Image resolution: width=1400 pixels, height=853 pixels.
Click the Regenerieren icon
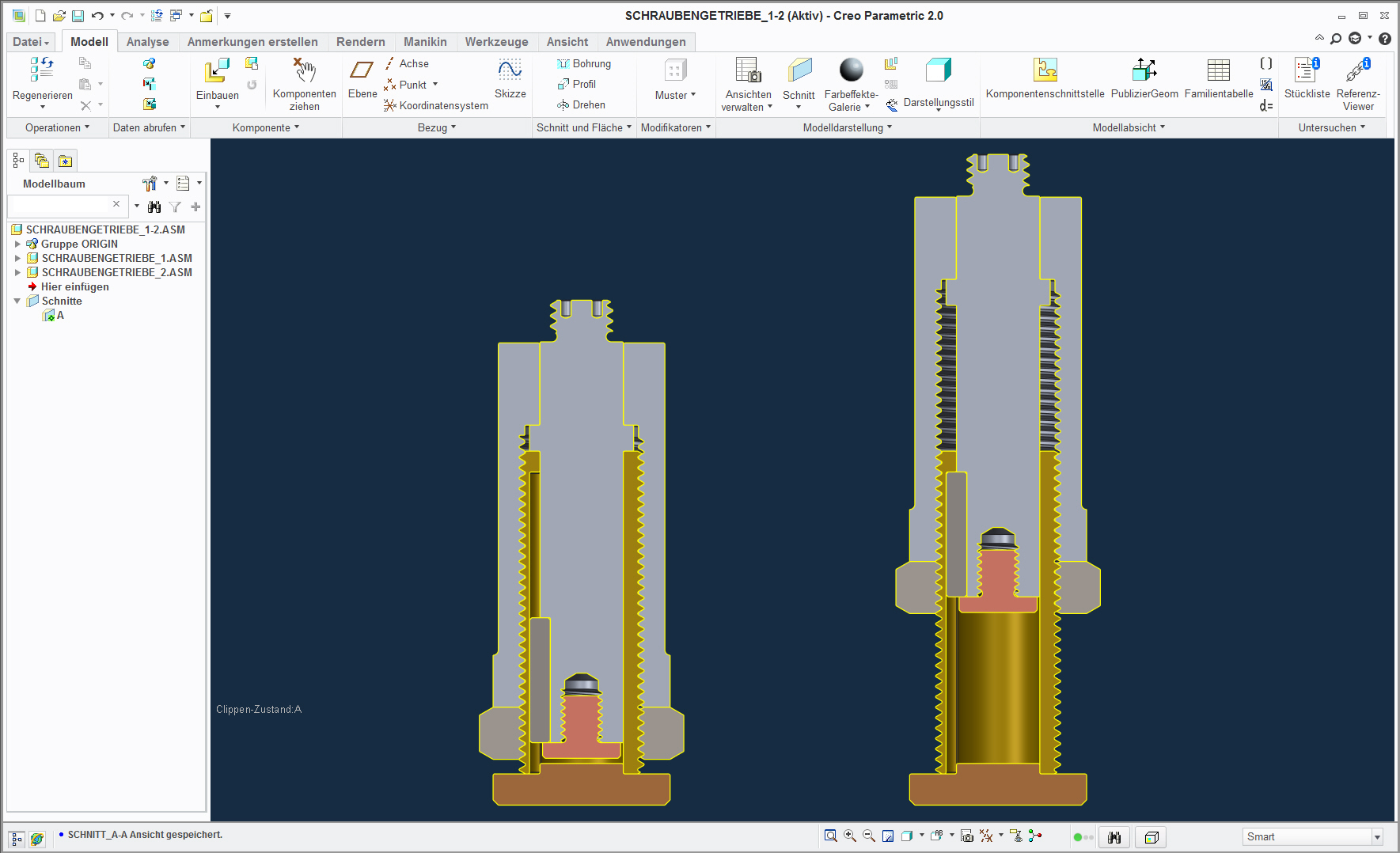[x=42, y=70]
